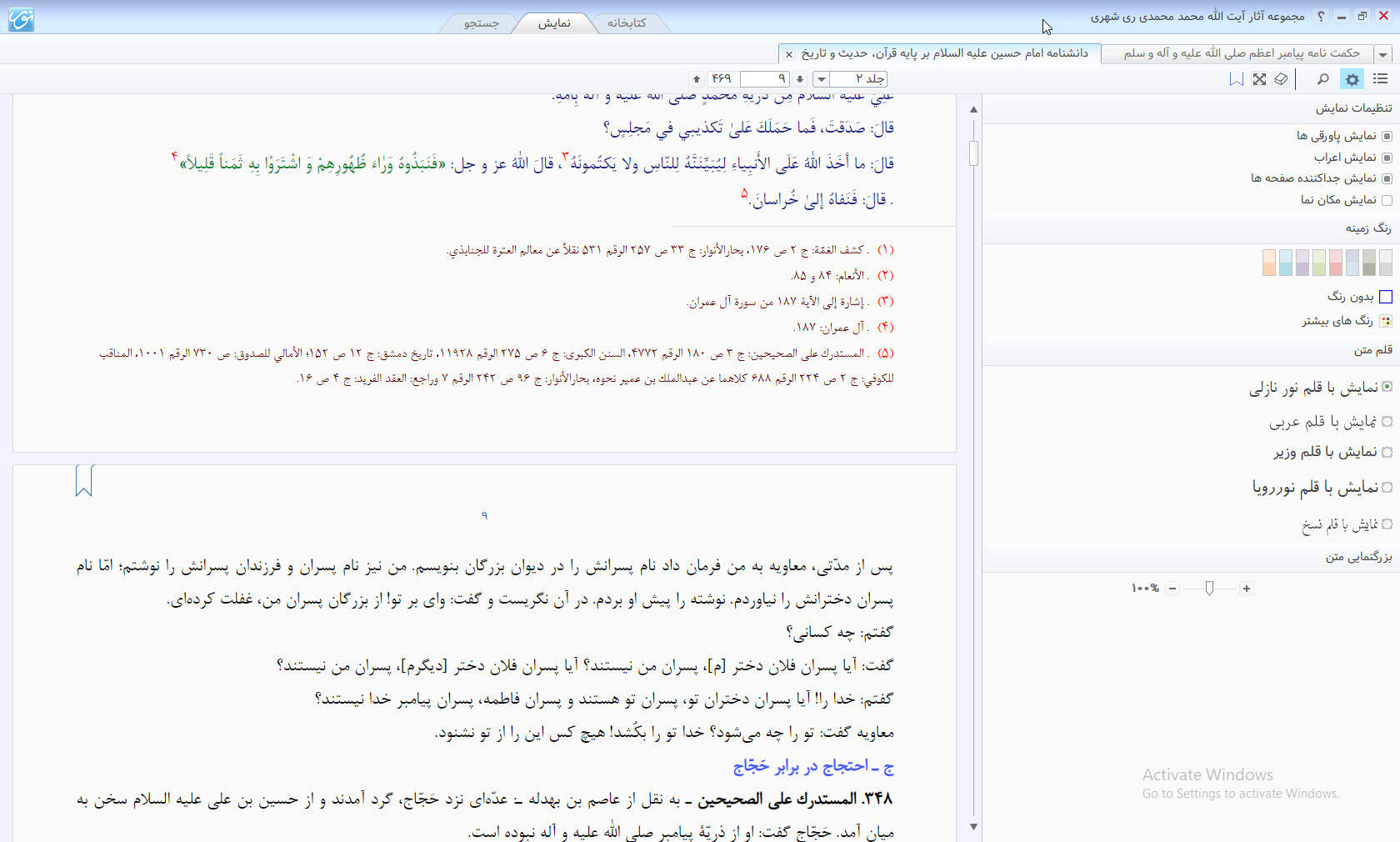This screenshot has height=842, width=1400.
Task: Open the table of contents list icon
Action: [x=1380, y=79]
